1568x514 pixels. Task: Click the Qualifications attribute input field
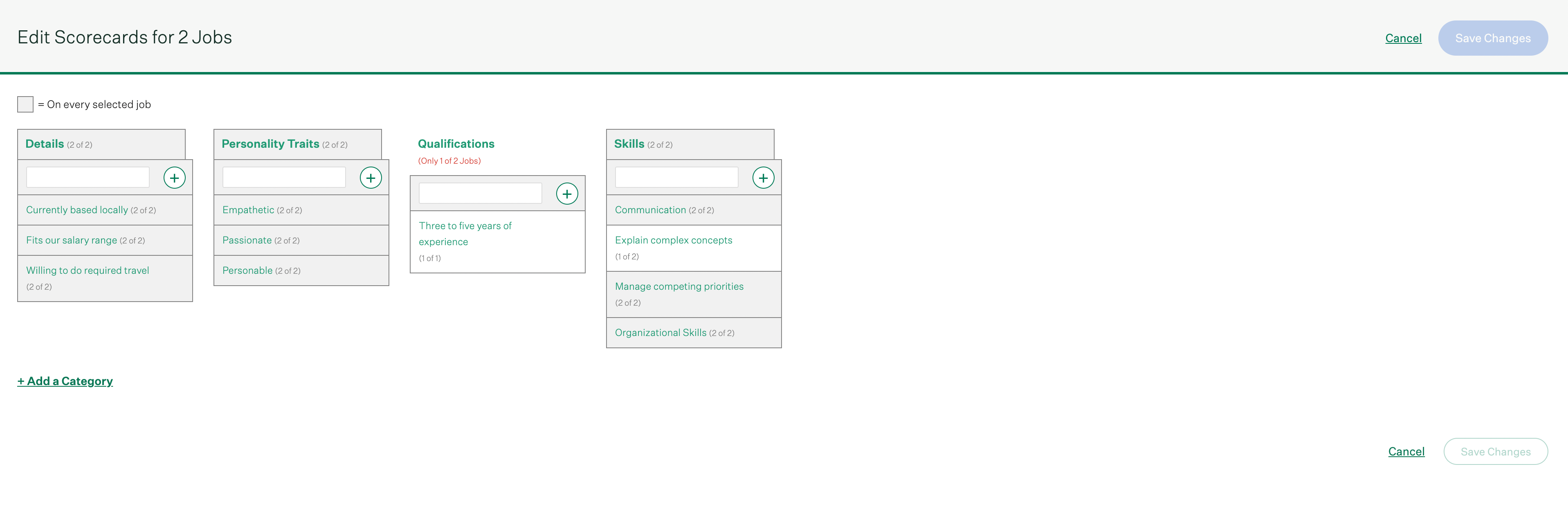(x=480, y=192)
